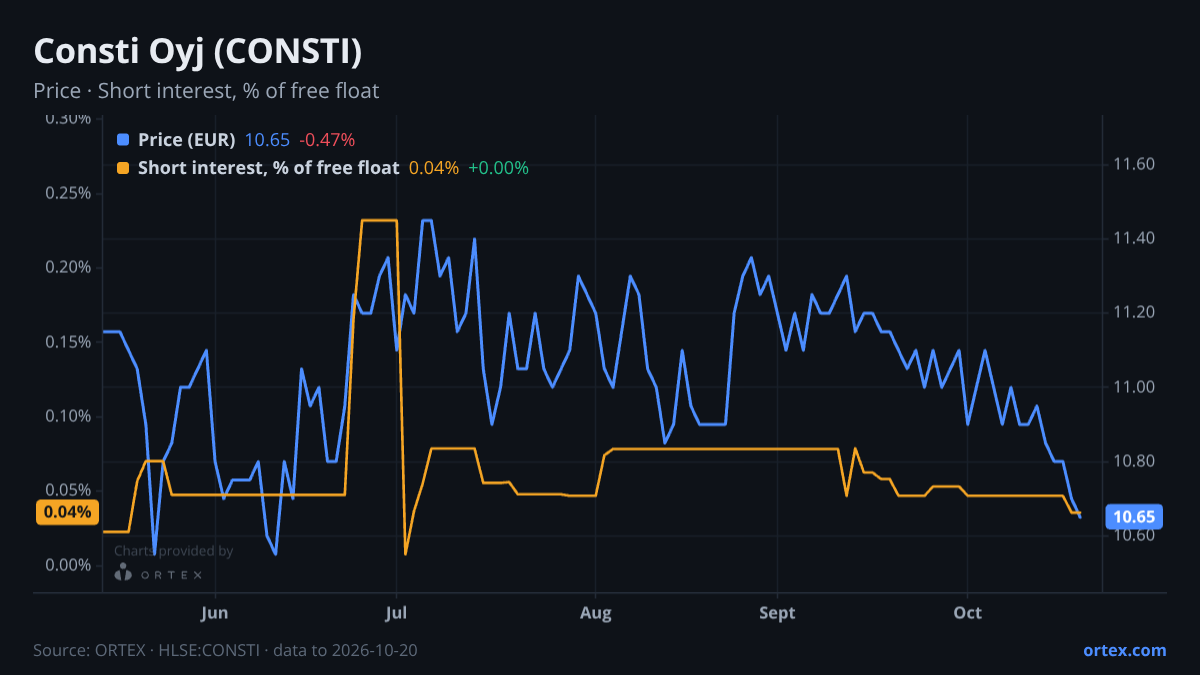This screenshot has height=675, width=1200.
Task: Click the short interest change '+0.00%' value
Action: coord(499,168)
